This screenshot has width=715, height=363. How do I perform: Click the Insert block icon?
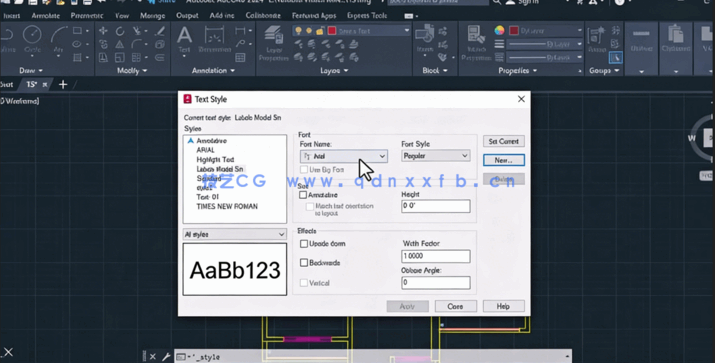click(x=425, y=38)
